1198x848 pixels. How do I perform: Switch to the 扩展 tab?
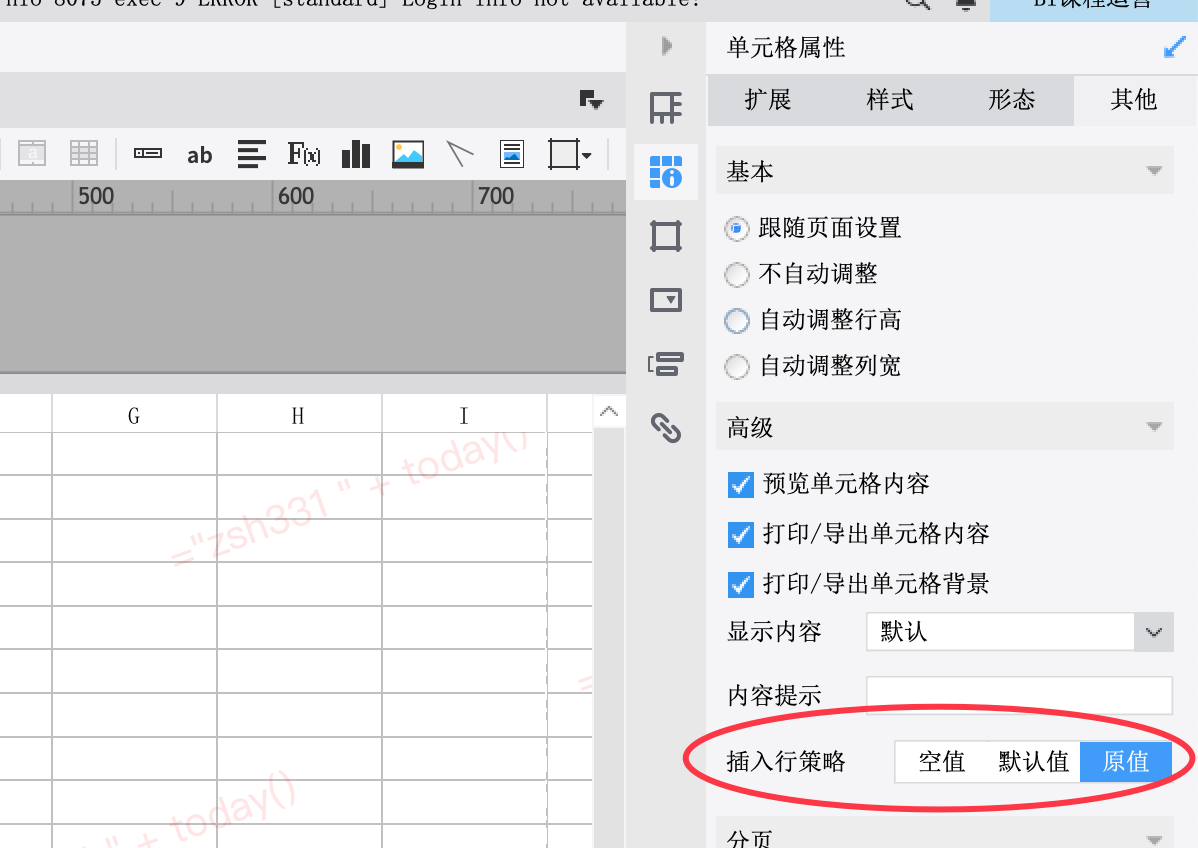[x=769, y=100]
